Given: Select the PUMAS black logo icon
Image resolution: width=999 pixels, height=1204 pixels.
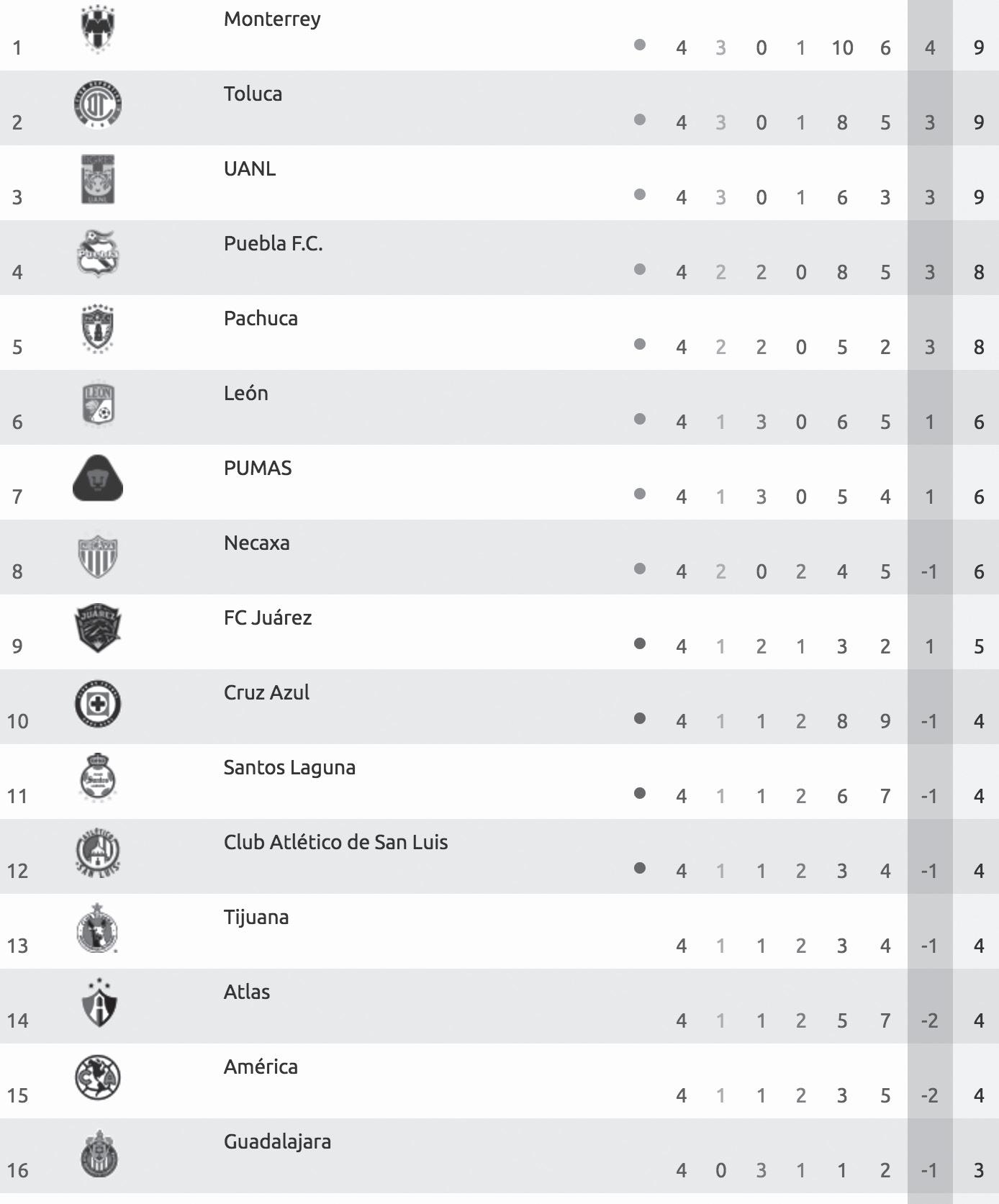Looking at the screenshot, I should coord(98,478).
